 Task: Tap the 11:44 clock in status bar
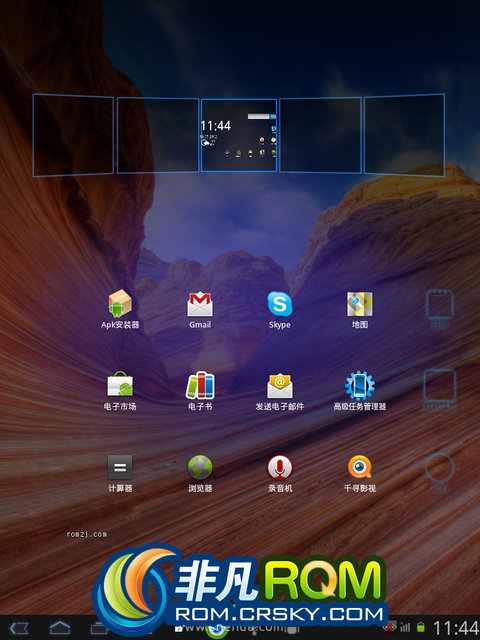[456, 628]
